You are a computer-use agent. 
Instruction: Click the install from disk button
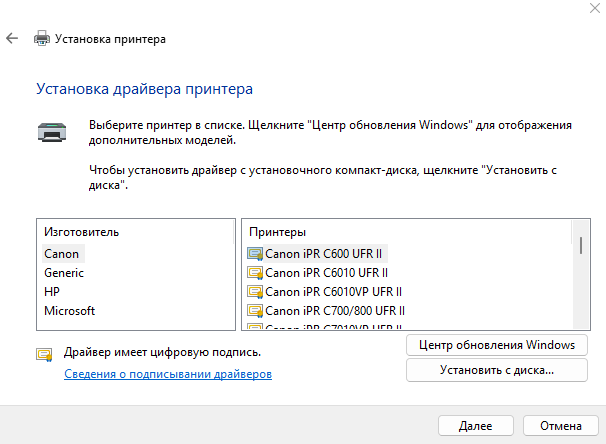point(497,370)
